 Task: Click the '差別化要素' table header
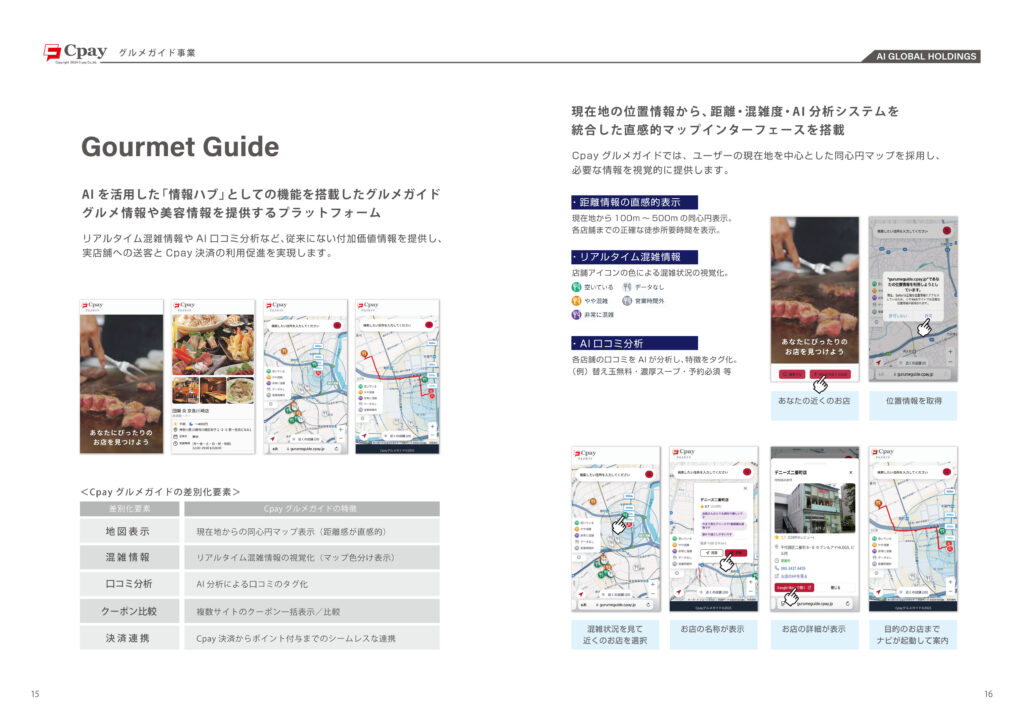pyautogui.click(x=129, y=509)
